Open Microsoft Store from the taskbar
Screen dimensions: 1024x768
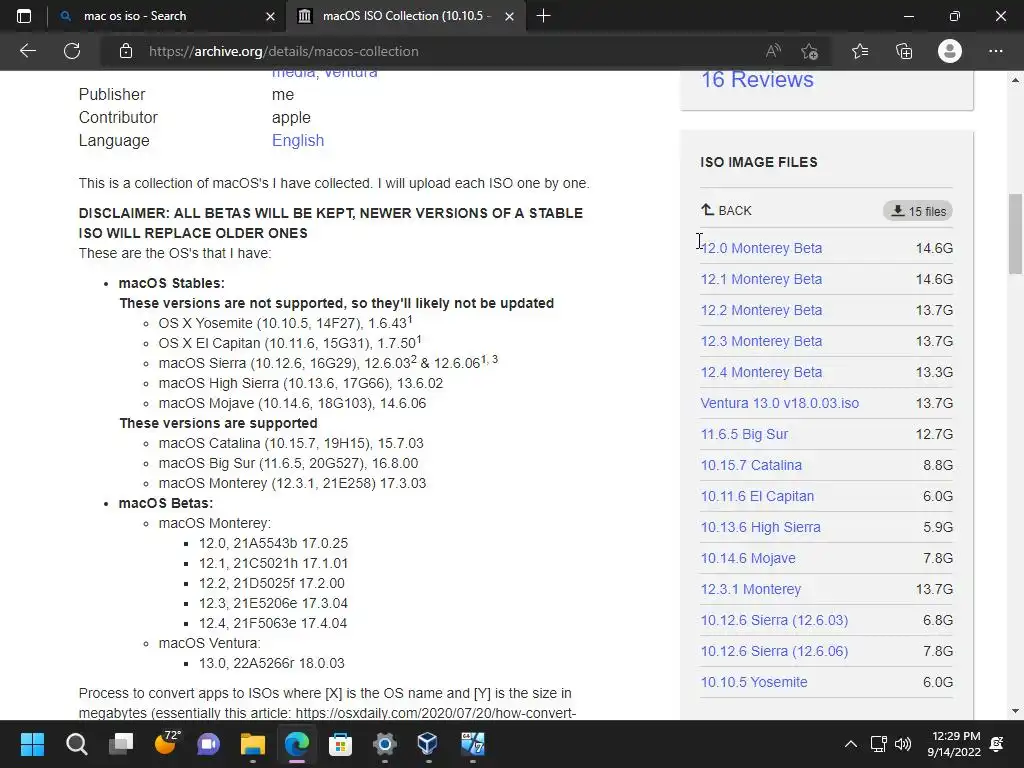[x=340, y=744]
